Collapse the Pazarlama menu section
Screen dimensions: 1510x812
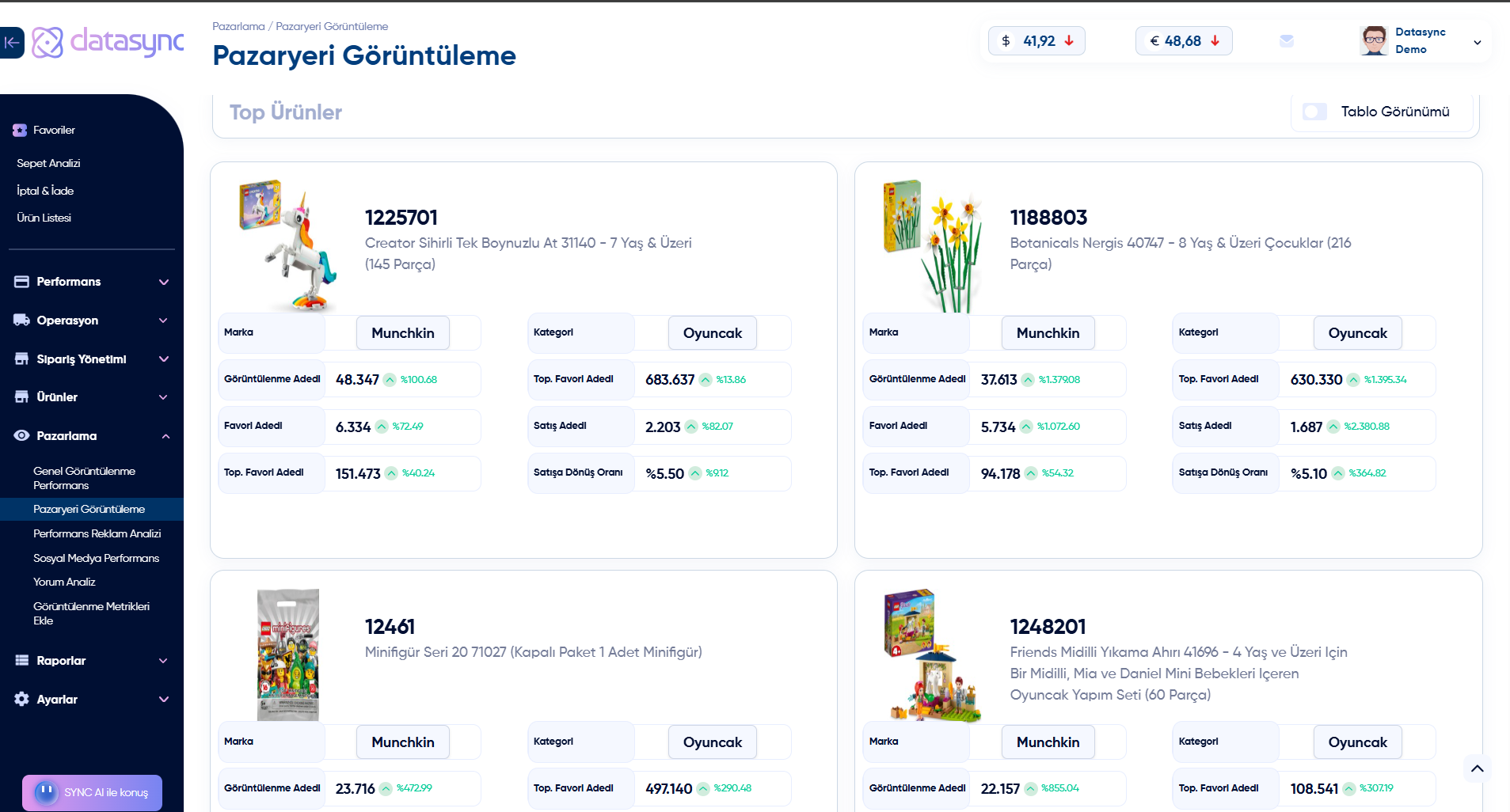[x=165, y=437]
